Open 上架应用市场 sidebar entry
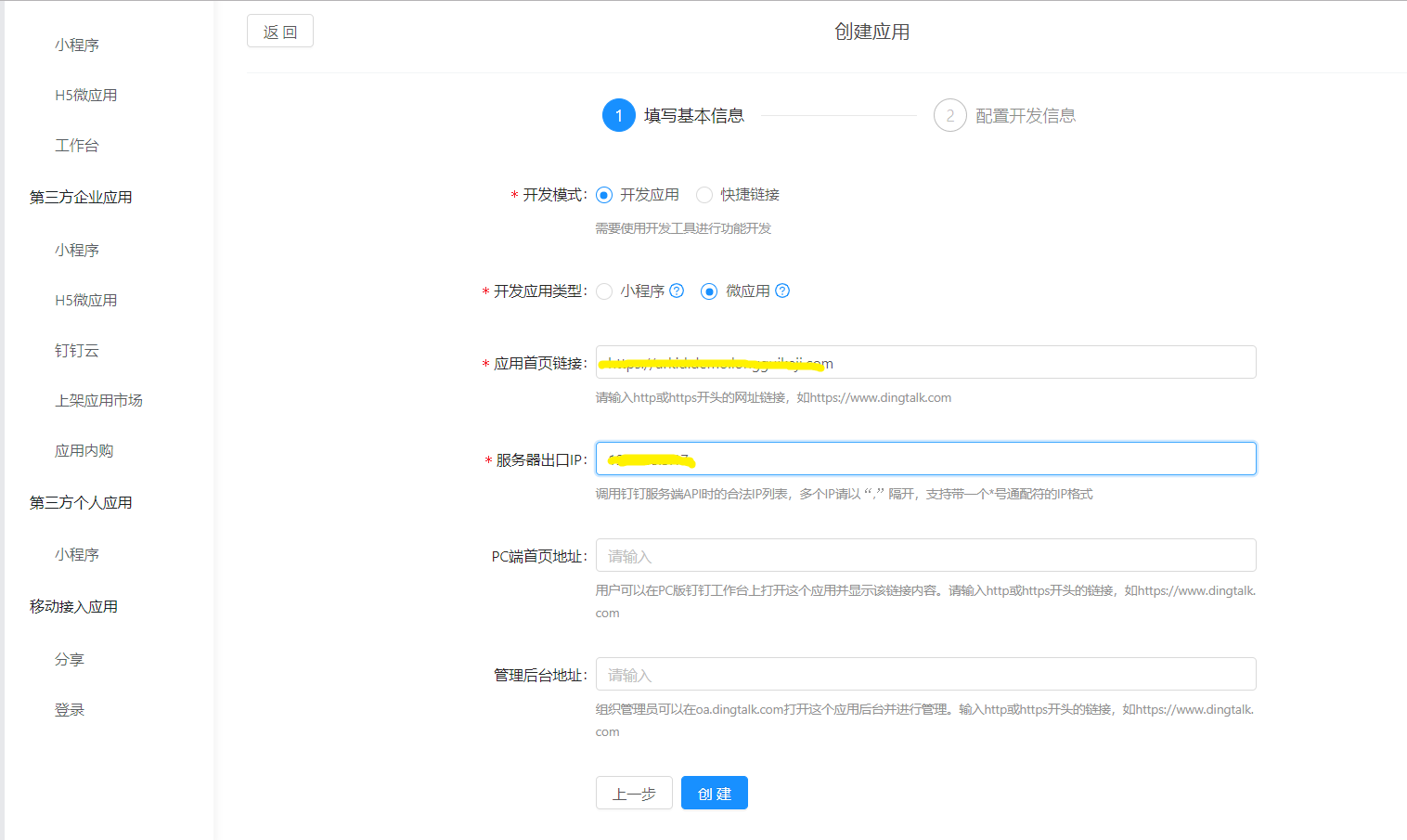The height and width of the screenshot is (840, 1407). click(98, 400)
